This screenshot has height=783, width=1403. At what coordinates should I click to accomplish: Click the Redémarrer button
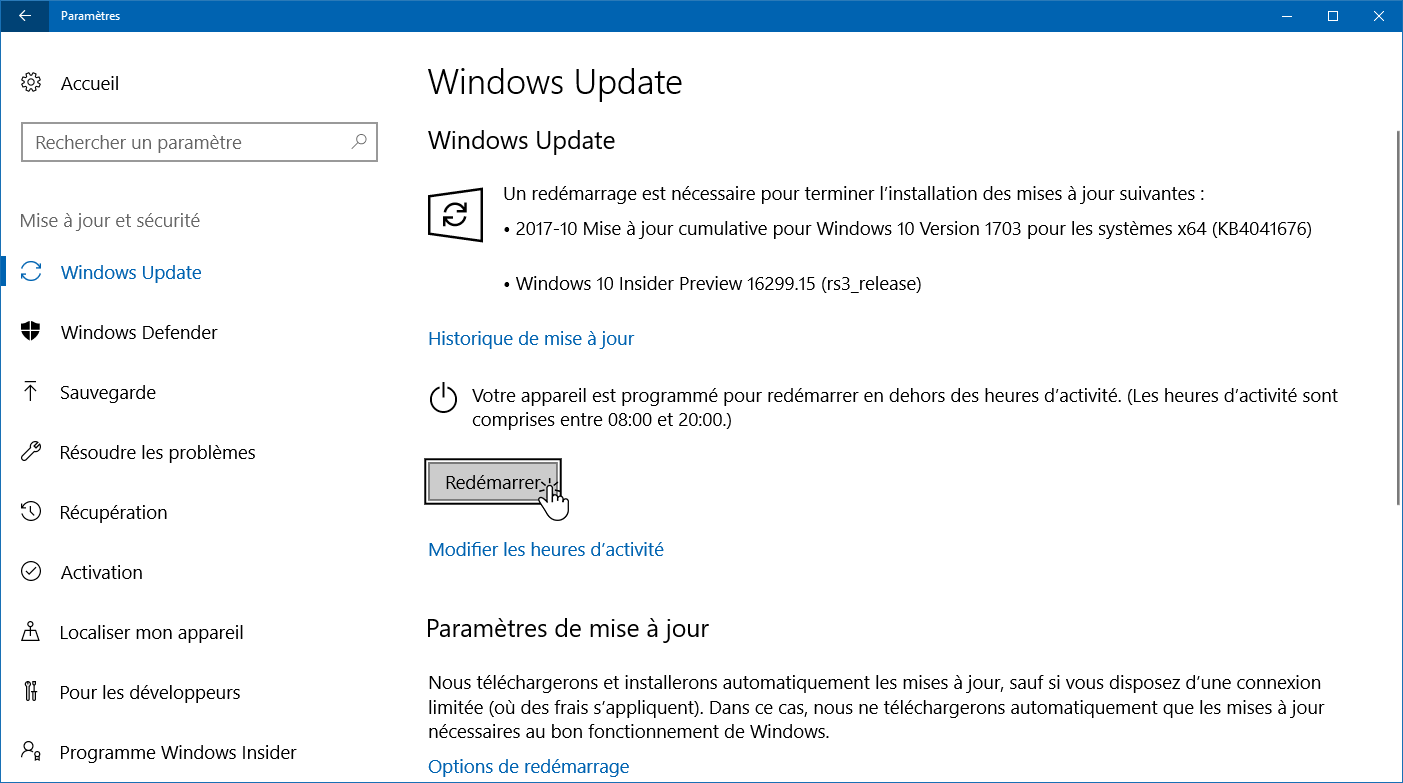[x=493, y=482]
